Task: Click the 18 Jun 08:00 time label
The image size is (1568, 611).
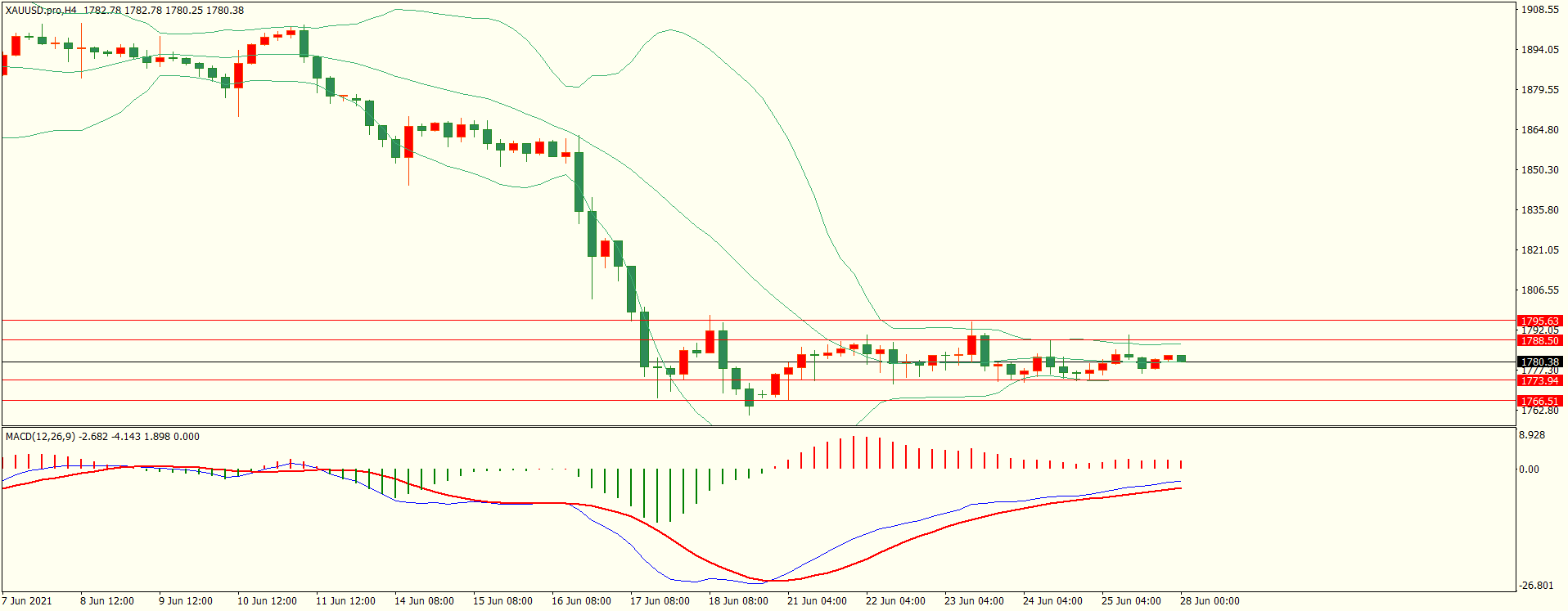Action: pyautogui.click(x=738, y=601)
